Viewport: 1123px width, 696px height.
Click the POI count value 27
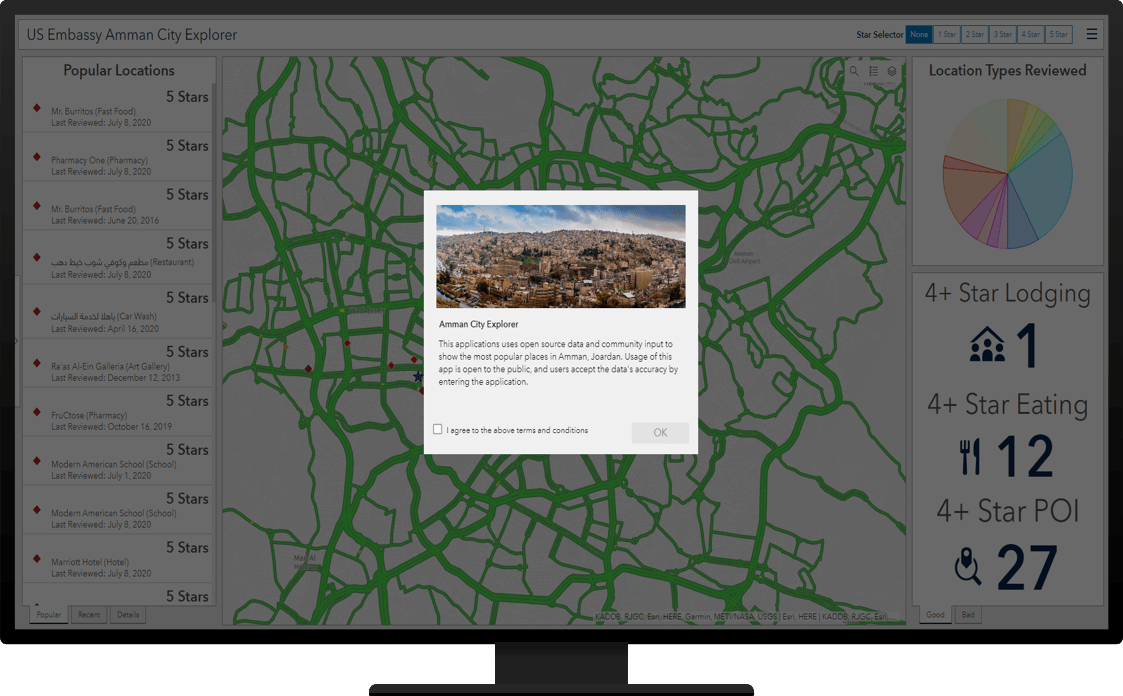(x=1027, y=567)
